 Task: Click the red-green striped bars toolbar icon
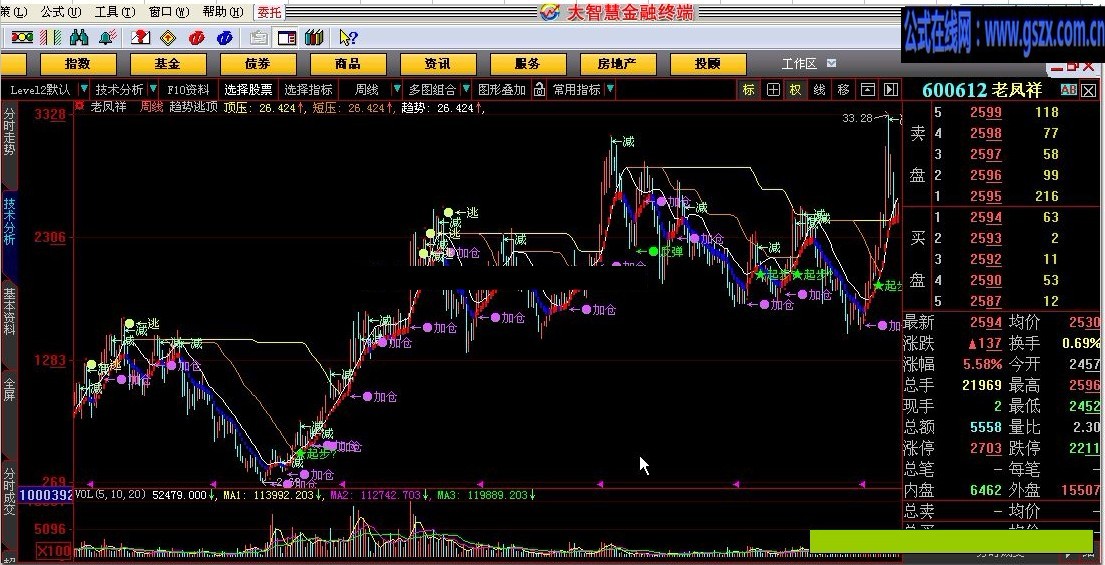pos(51,37)
